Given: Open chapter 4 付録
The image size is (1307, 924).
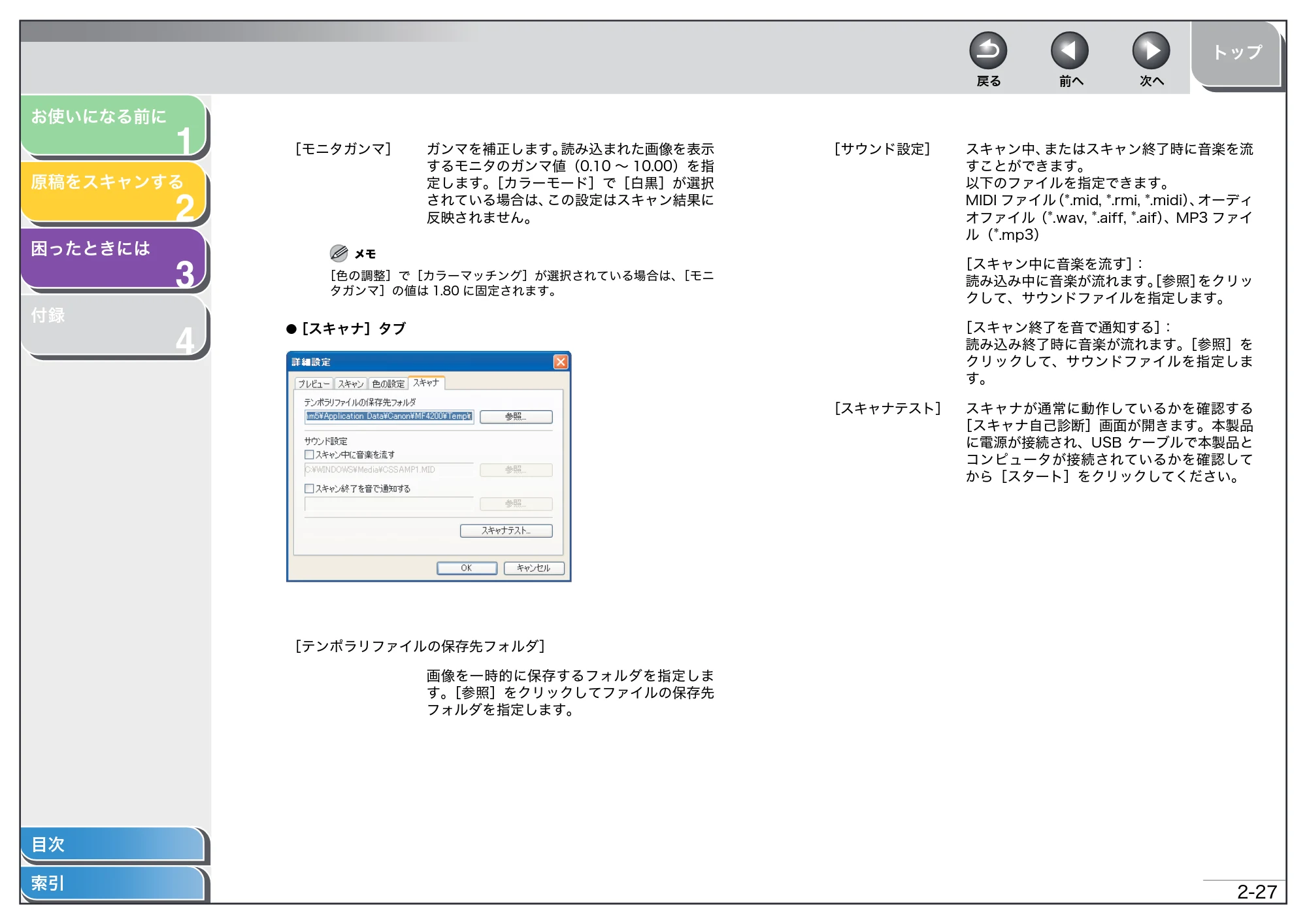Looking at the screenshot, I should point(114,325).
